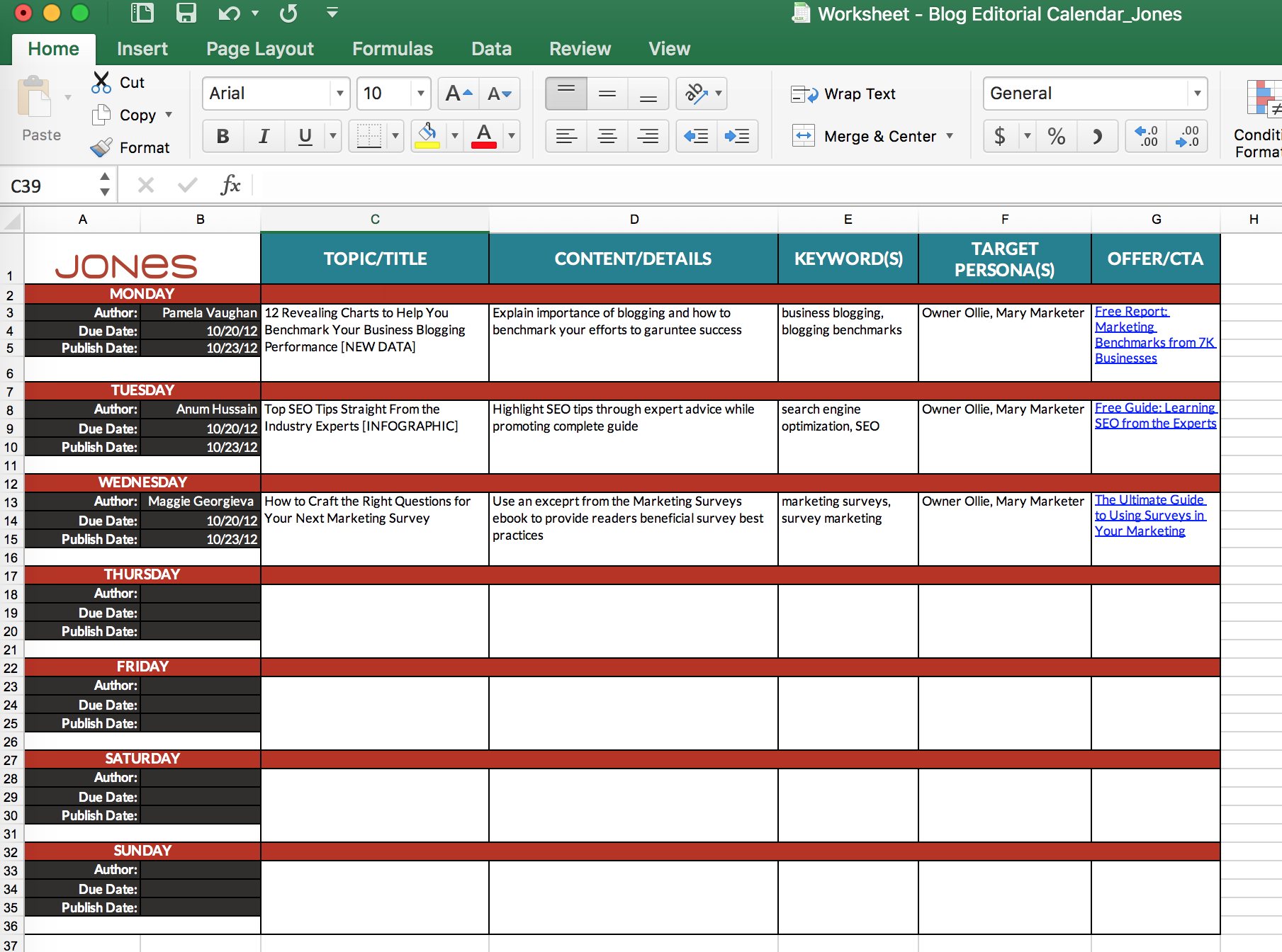Apply the yellow fill color swatch
The height and width of the screenshot is (952, 1282).
click(x=427, y=136)
